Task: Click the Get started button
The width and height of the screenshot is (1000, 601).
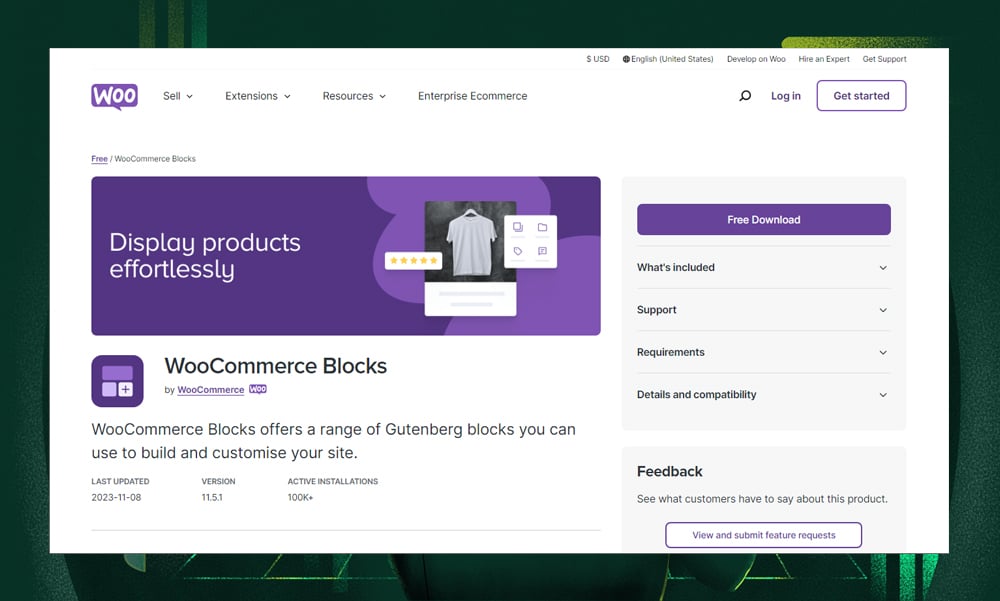Action: [x=861, y=96]
